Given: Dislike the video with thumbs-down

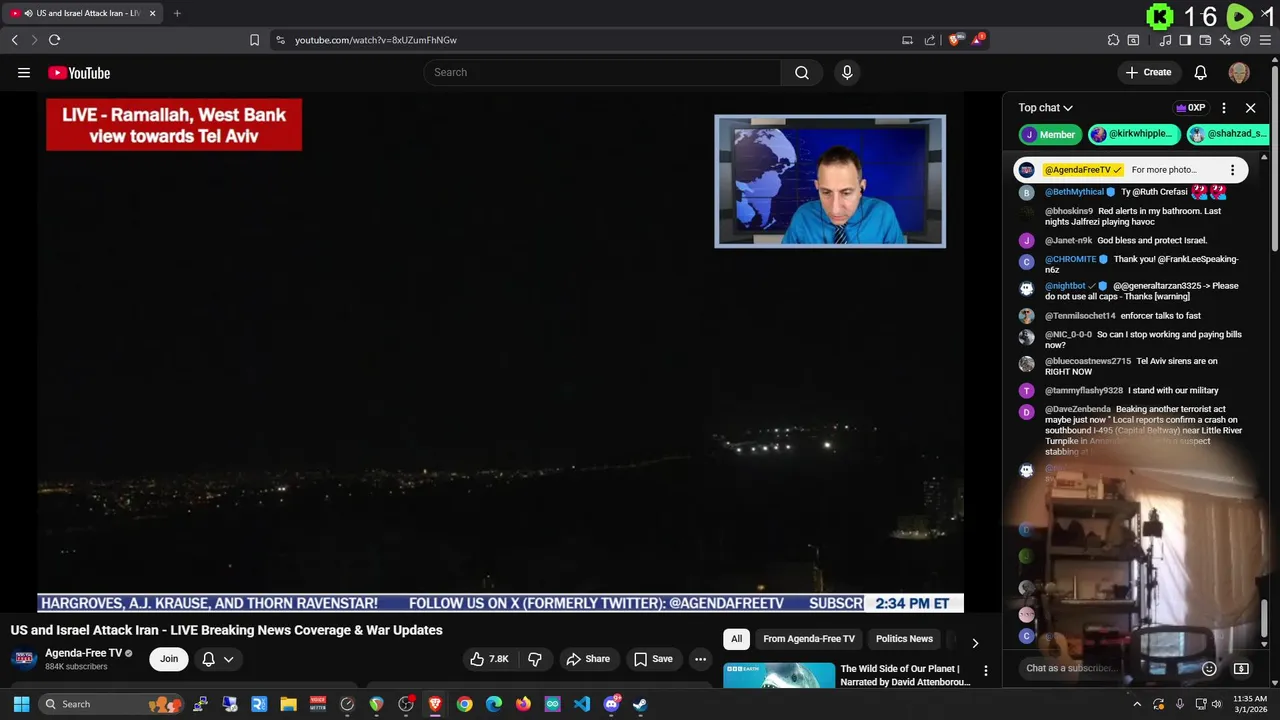Looking at the screenshot, I should 535,659.
